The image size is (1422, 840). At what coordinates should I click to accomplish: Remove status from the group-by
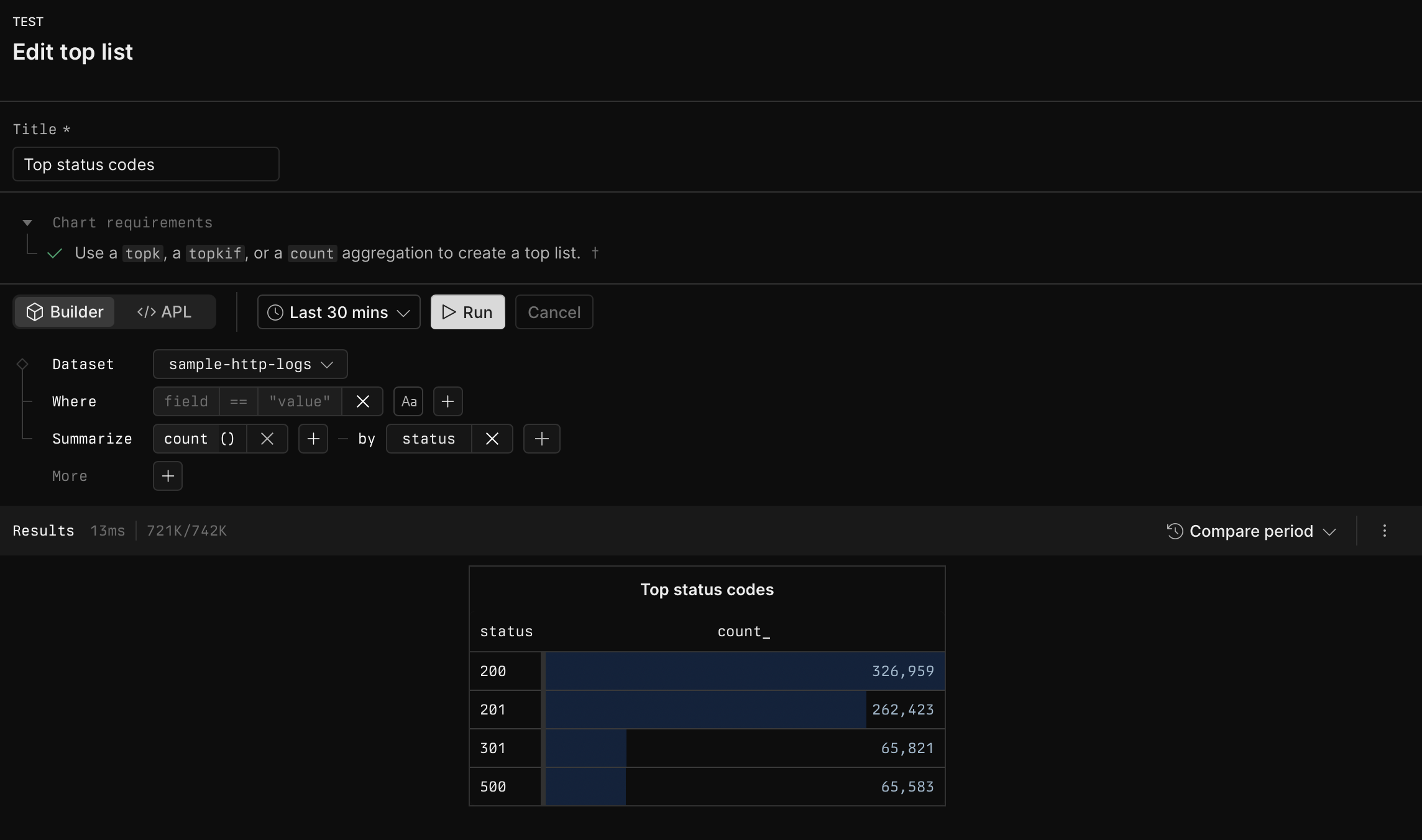click(x=492, y=439)
